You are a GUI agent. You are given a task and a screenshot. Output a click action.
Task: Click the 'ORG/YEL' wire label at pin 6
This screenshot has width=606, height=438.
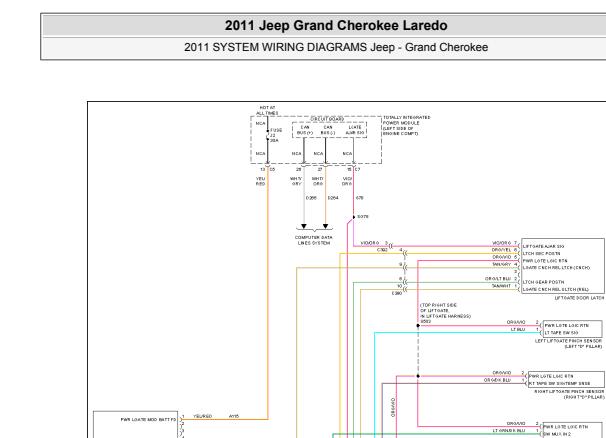click(501, 250)
